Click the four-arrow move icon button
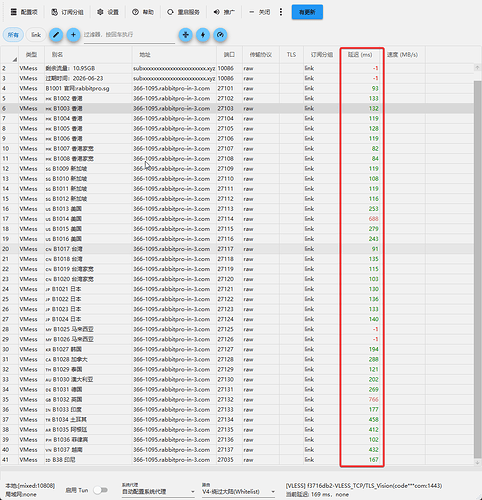 pos(186,35)
